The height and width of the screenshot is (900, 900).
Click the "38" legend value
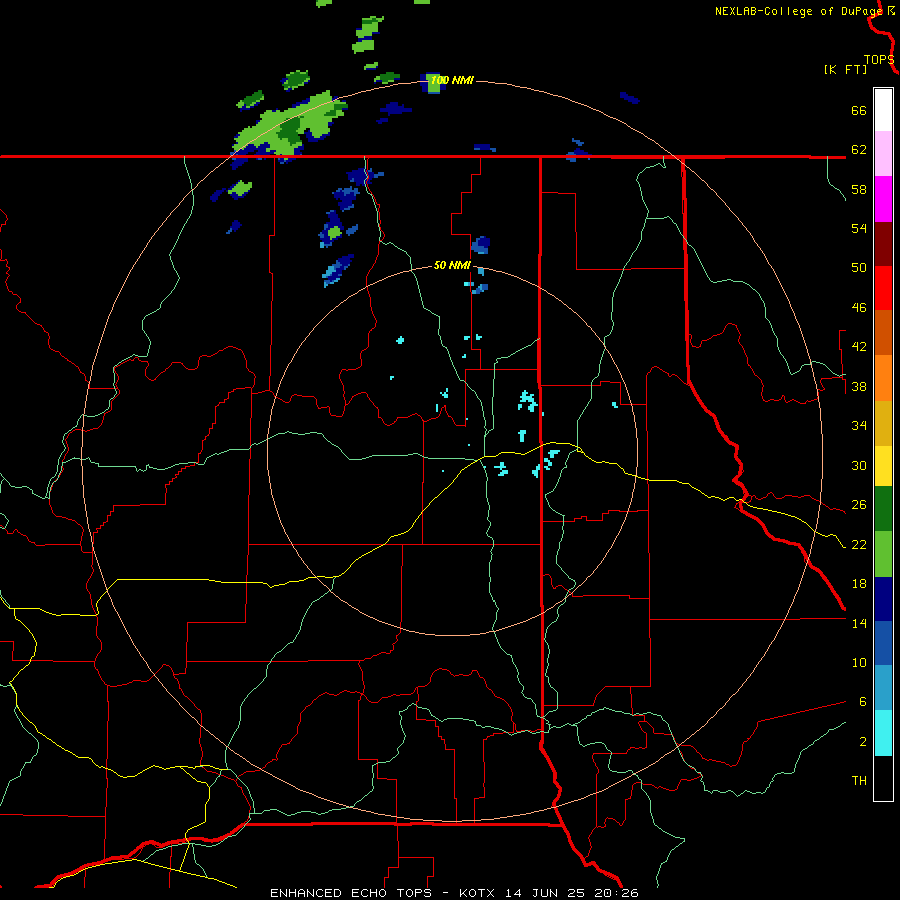pos(859,386)
